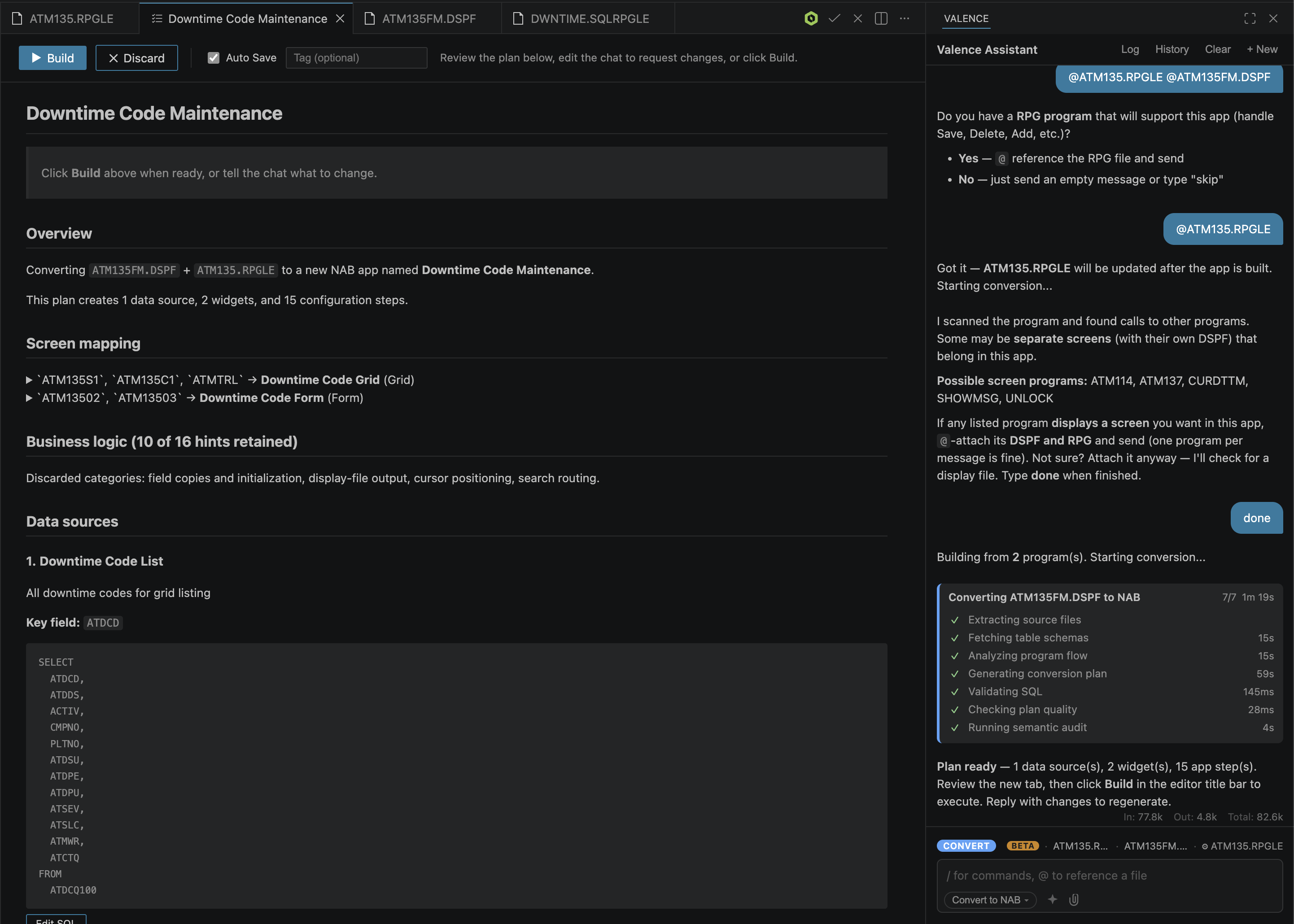Toggle the Auto Save checkbox

click(214, 57)
